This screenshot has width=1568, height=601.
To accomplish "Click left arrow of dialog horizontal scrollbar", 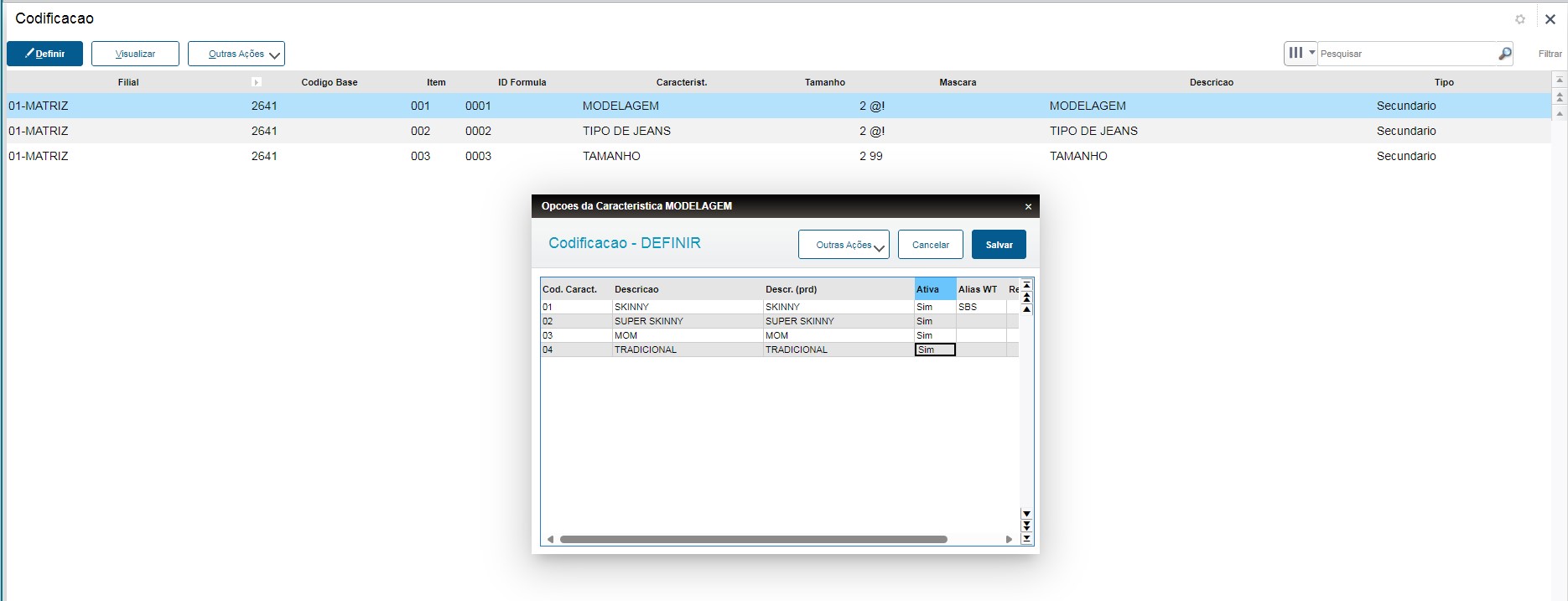I will [x=550, y=539].
